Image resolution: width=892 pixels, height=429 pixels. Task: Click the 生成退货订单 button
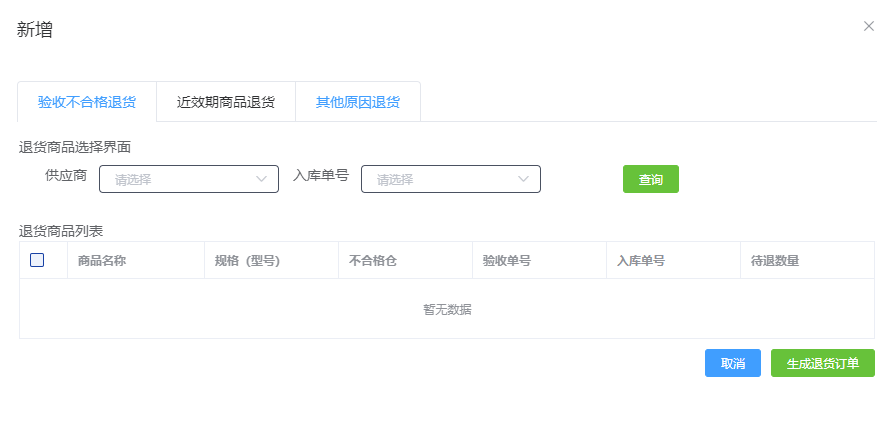coord(822,363)
